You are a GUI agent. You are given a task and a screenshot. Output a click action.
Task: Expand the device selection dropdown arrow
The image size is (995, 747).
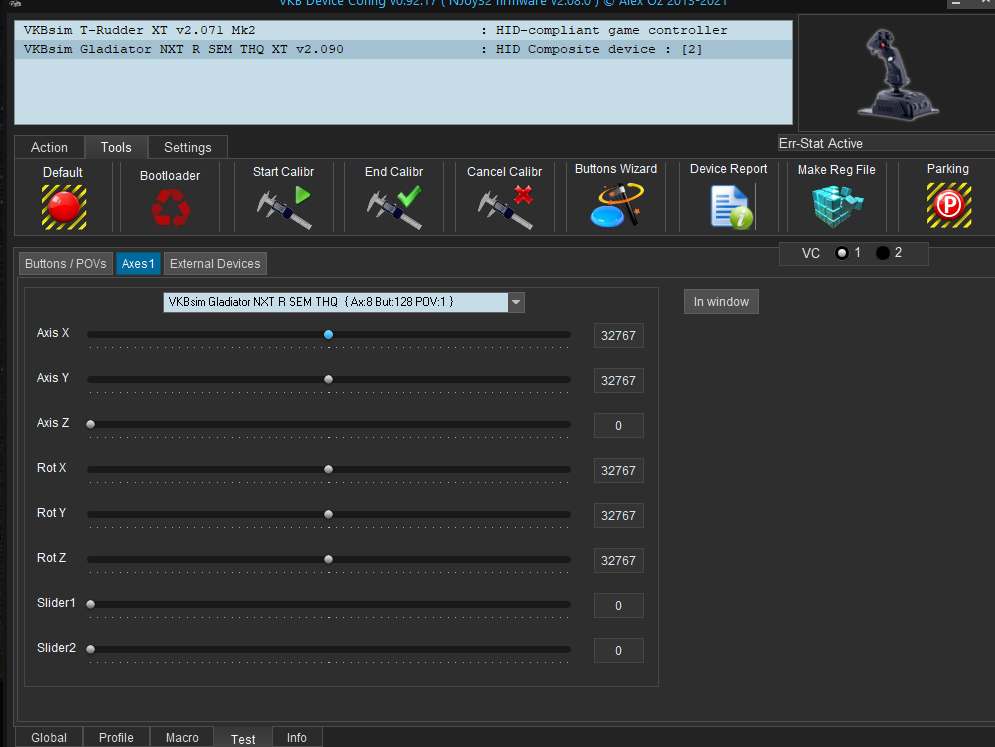pyautogui.click(x=517, y=302)
